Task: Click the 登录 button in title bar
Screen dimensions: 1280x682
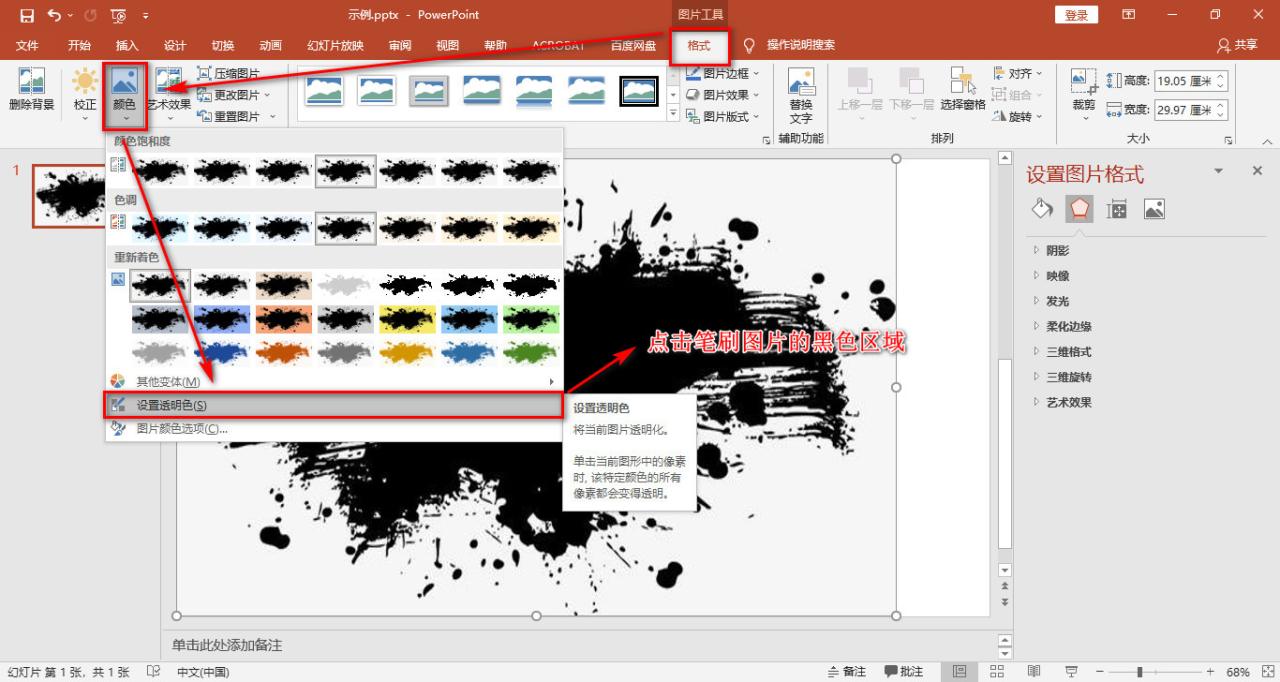Action: pos(1075,15)
